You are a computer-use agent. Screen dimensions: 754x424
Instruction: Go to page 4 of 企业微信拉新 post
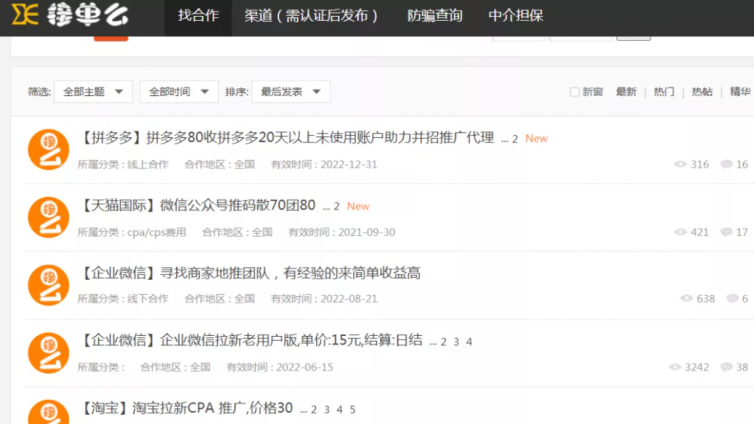click(x=469, y=342)
